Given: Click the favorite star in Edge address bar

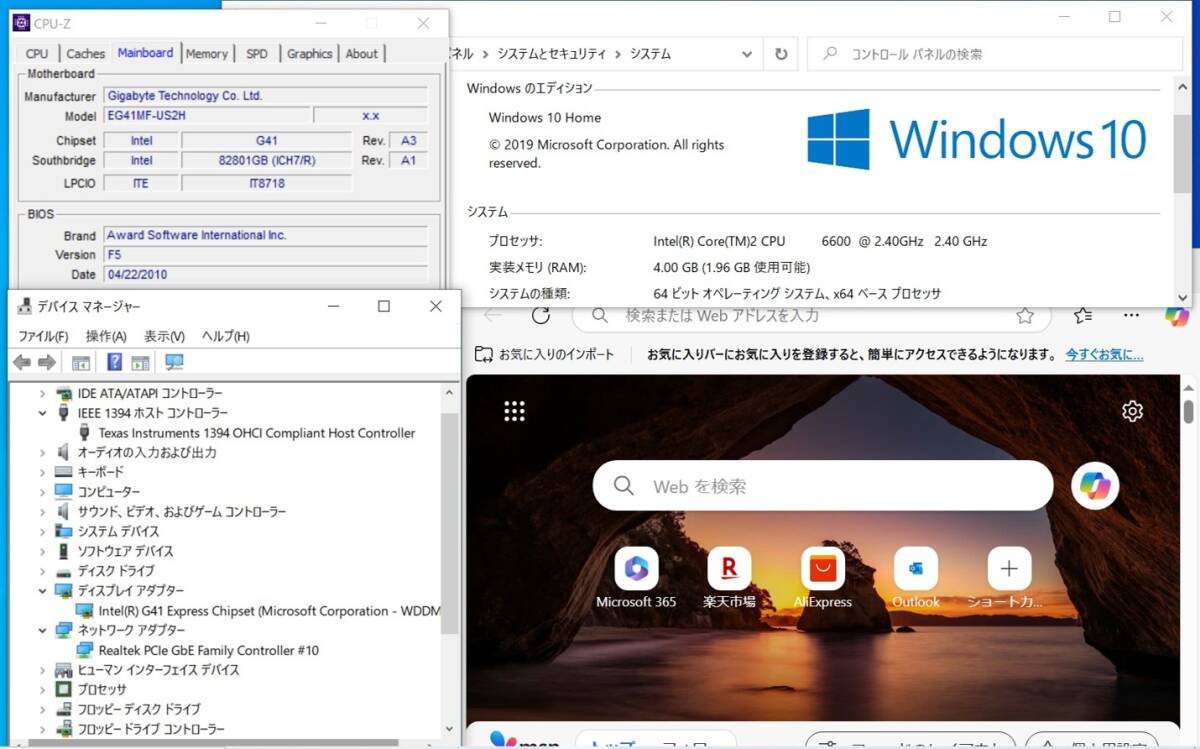Looking at the screenshot, I should (x=1025, y=316).
